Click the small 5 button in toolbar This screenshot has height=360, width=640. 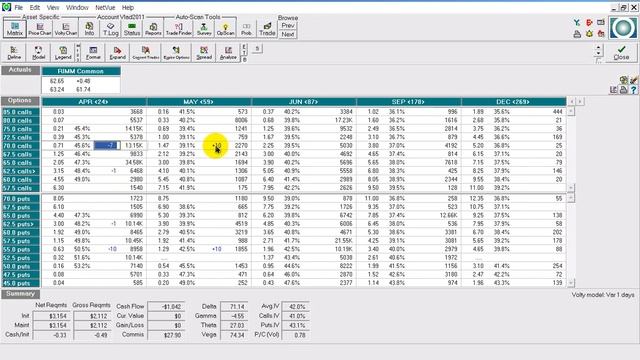click(257, 49)
